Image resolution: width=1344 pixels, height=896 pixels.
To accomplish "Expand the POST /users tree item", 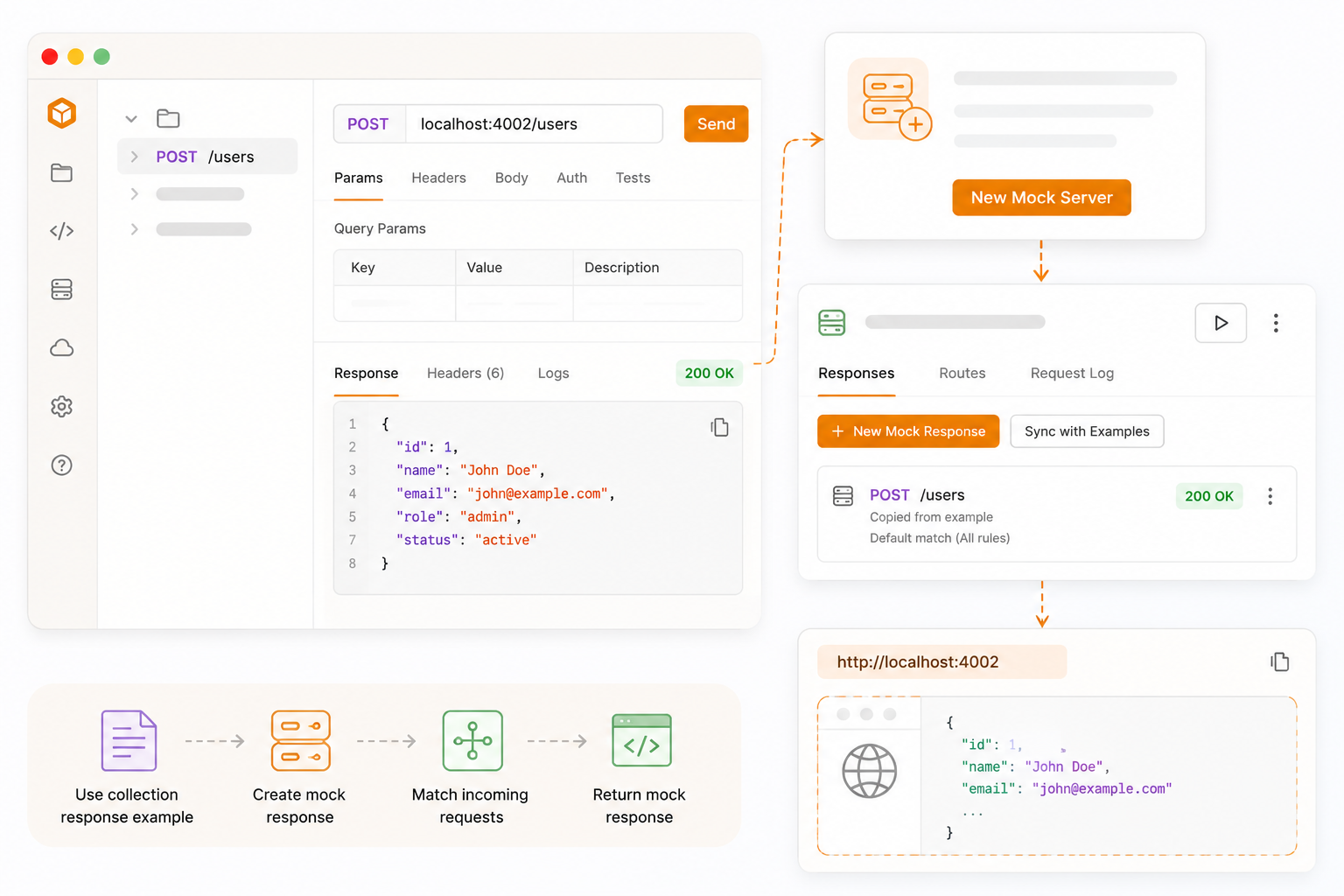I will [x=134, y=157].
